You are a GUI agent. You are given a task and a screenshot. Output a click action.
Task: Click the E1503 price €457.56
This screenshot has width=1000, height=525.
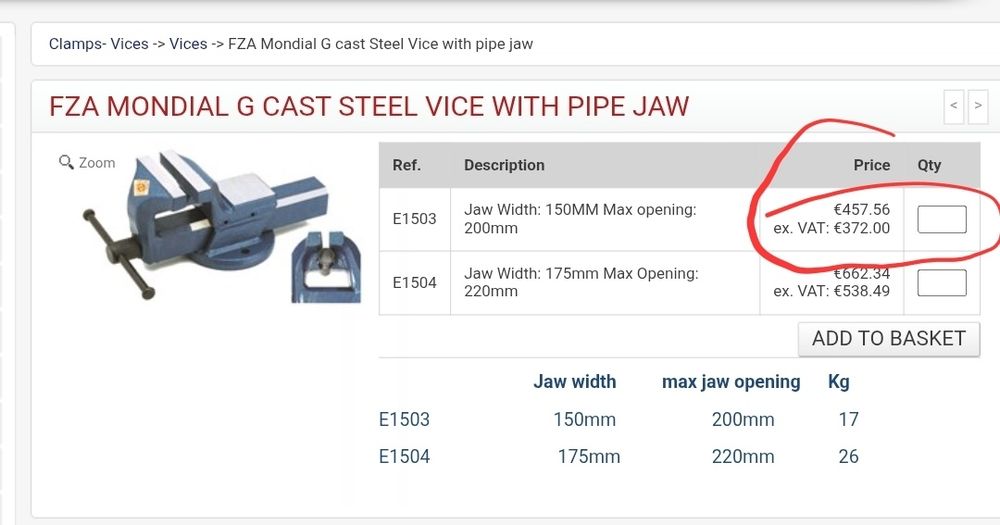coord(862,209)
